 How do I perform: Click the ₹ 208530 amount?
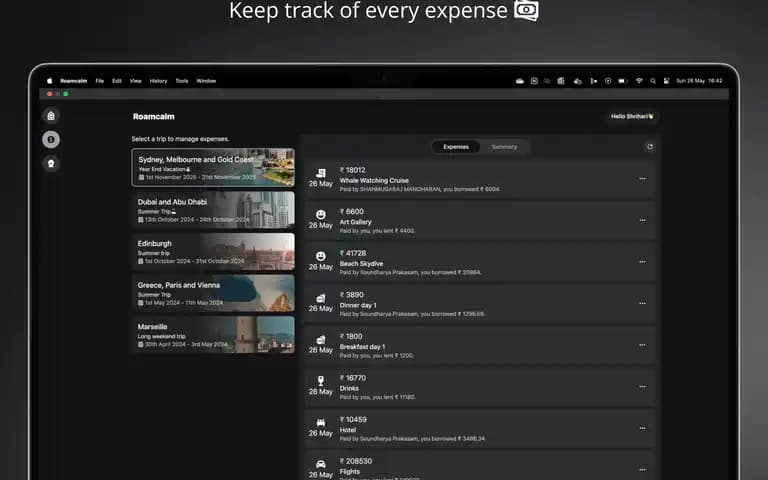(356, 461)
